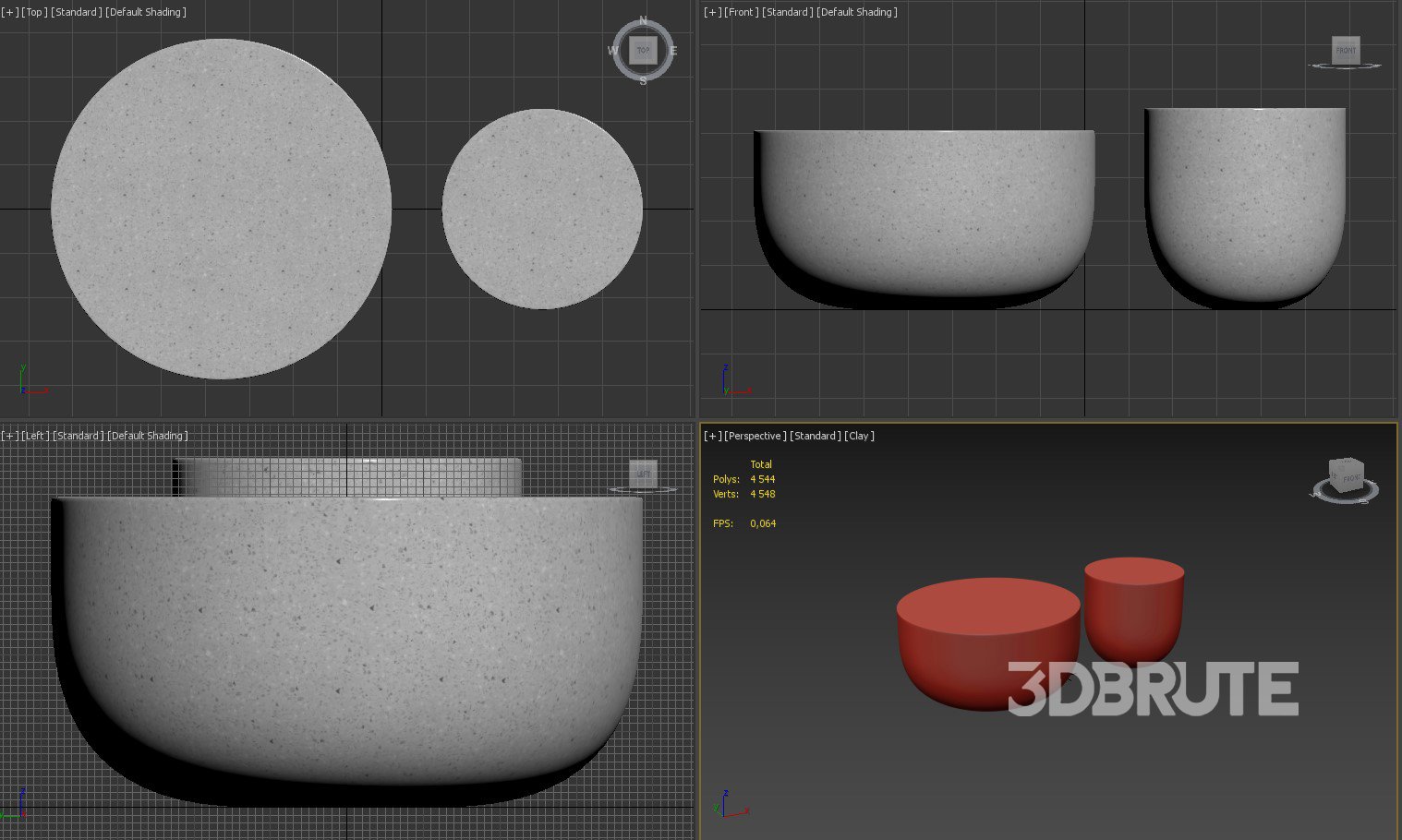Open the [+] menu in the Perspective viewport
Viewport: 1402px width, 840px height.
click(x=712, y=436)
